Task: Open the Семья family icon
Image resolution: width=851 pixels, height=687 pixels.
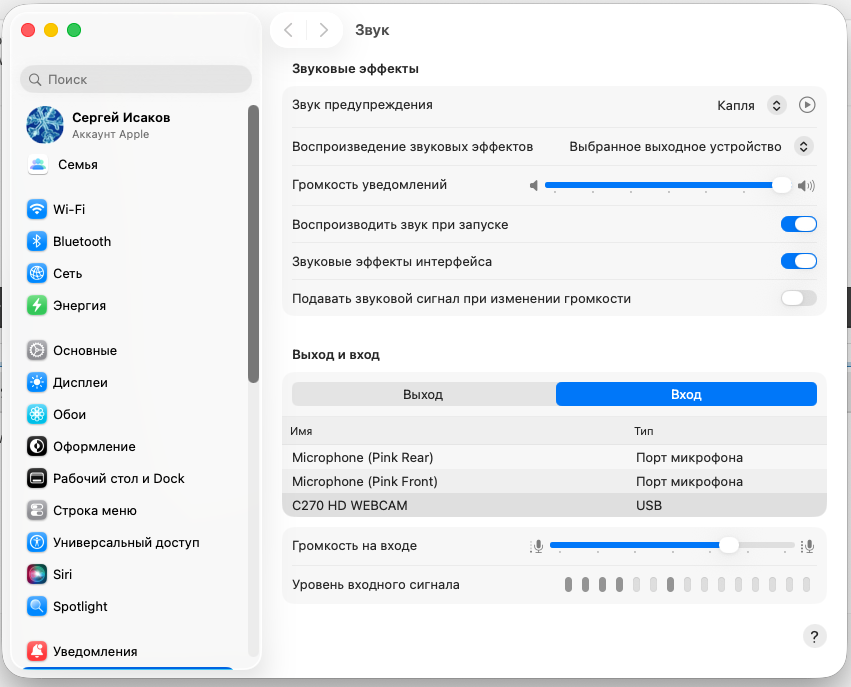Action: (37, 164)
